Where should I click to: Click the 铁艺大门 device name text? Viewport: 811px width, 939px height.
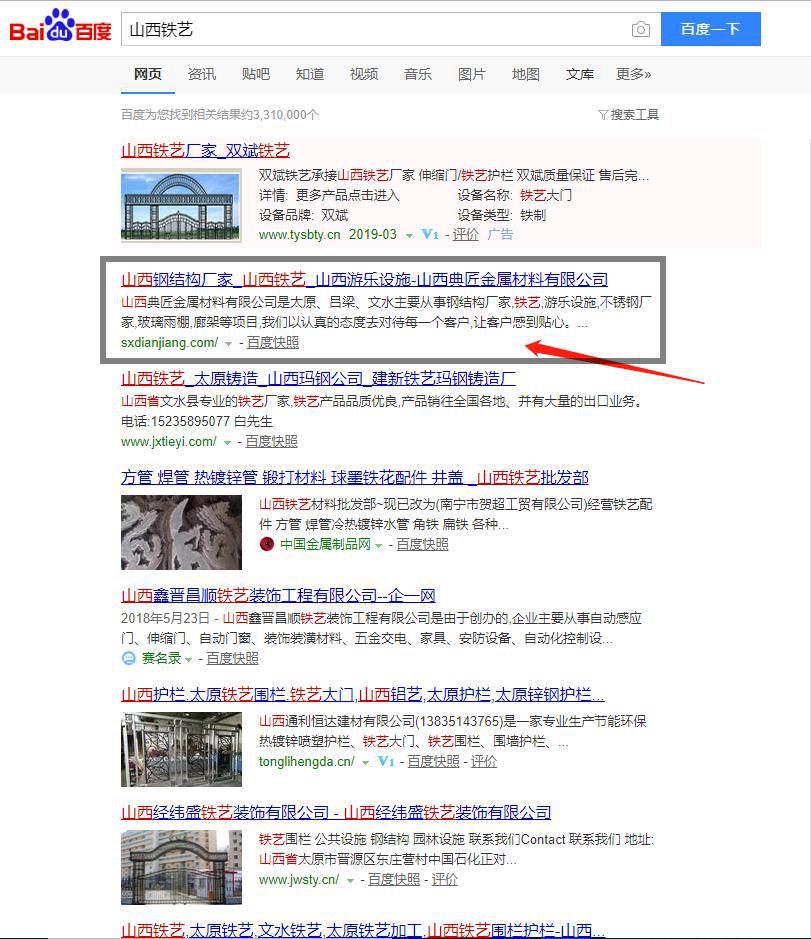coord(546,195)
